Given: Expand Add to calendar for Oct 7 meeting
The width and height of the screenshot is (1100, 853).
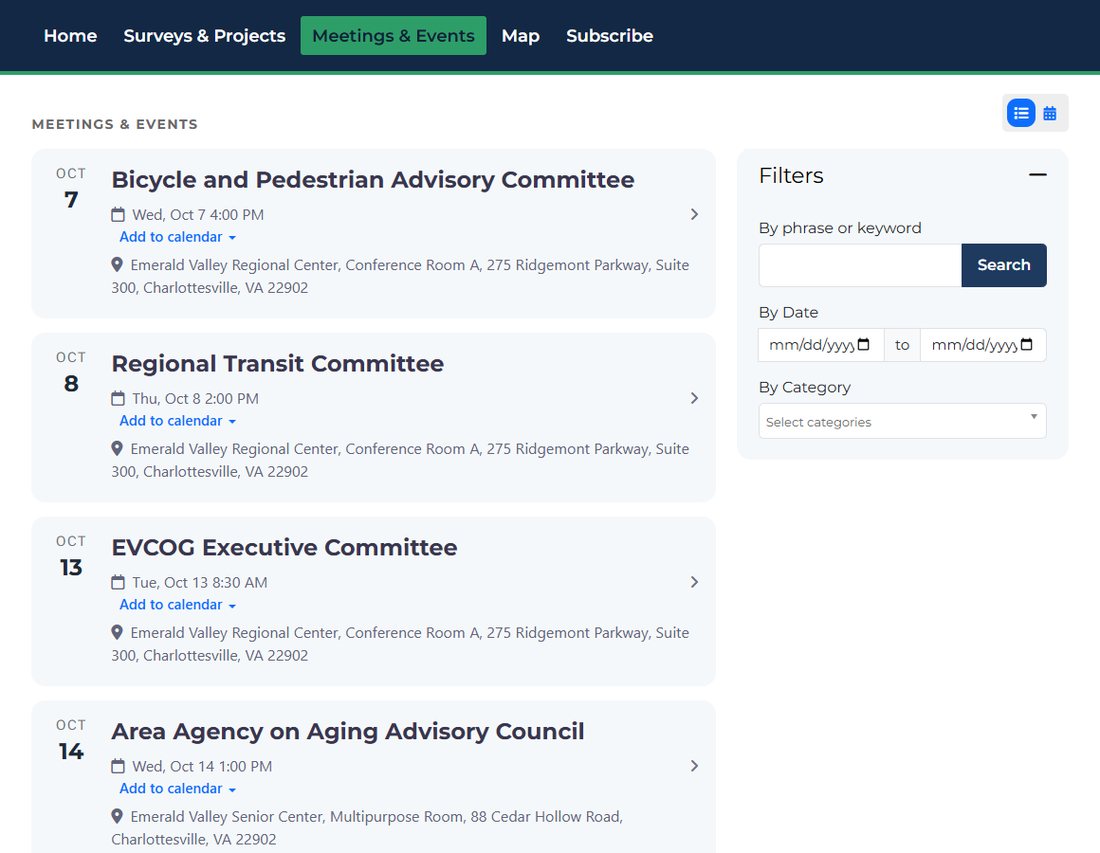Looking at the screenshot, I should [177, 237].
